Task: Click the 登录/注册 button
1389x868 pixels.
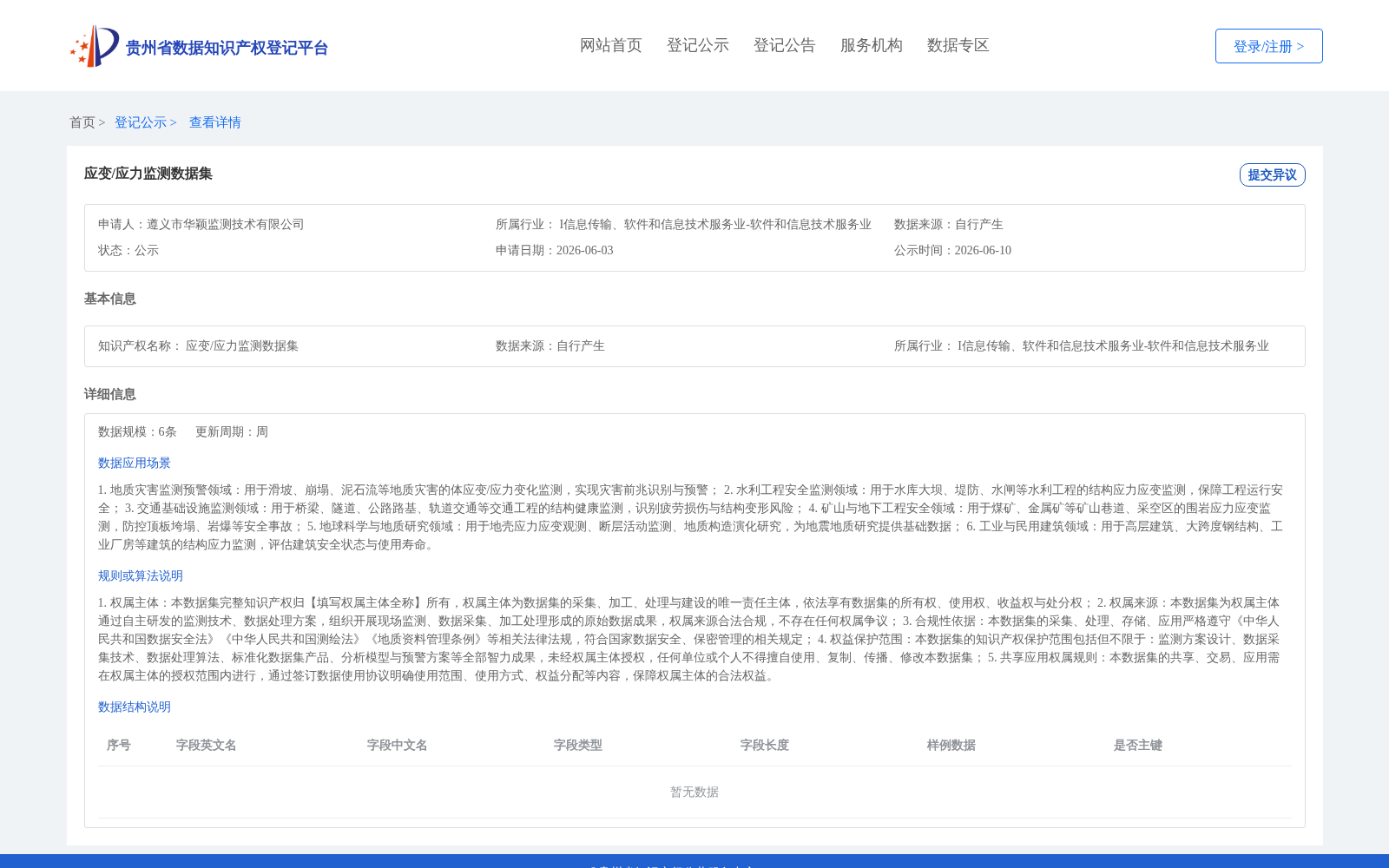Action: pyautogui.click(x=1268, y=46)
